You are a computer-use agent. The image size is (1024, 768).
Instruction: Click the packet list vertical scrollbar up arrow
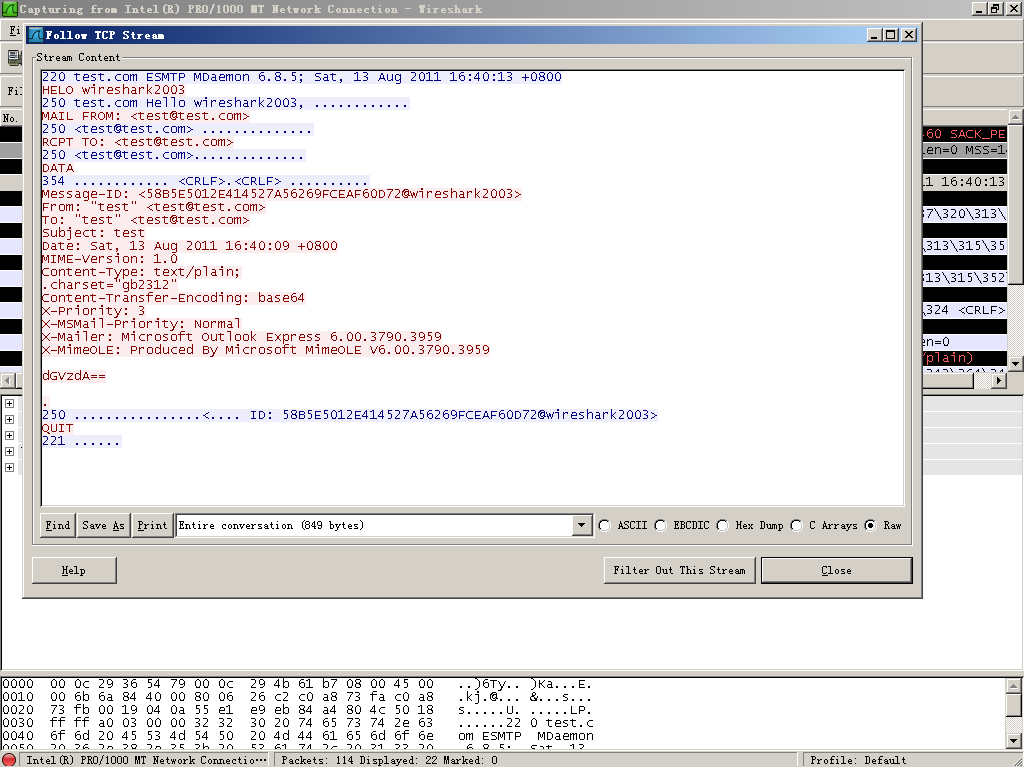coord(1016,118)
